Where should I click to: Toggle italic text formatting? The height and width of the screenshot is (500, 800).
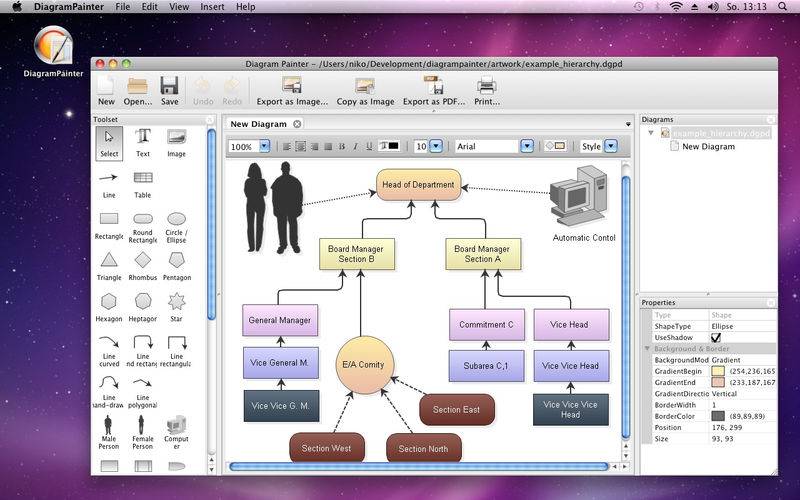(x=355, y=146)
